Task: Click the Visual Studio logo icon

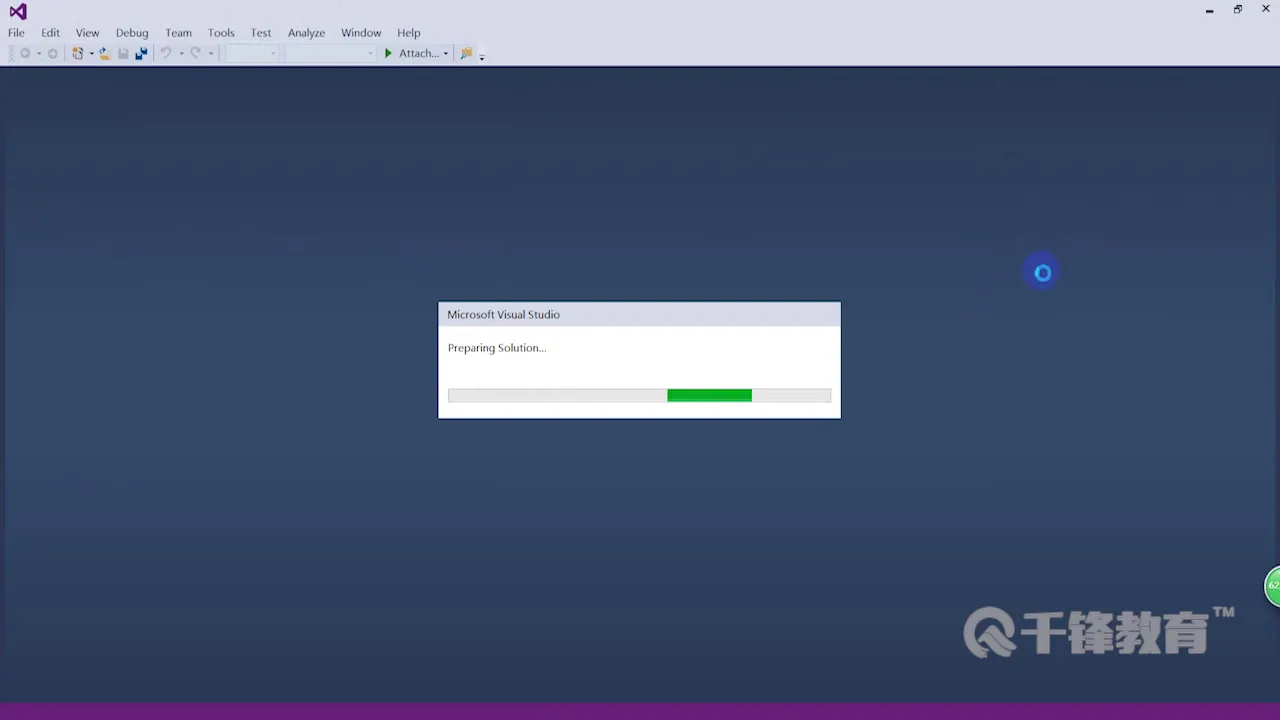Action: click(18, 11)
